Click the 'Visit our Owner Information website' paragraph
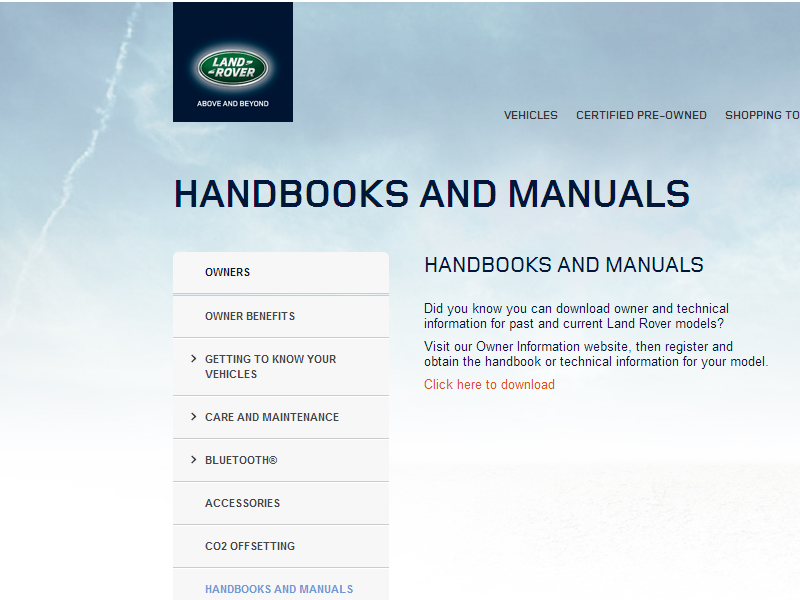This screenshot has height=600, width=800. (x=596, y=354)
